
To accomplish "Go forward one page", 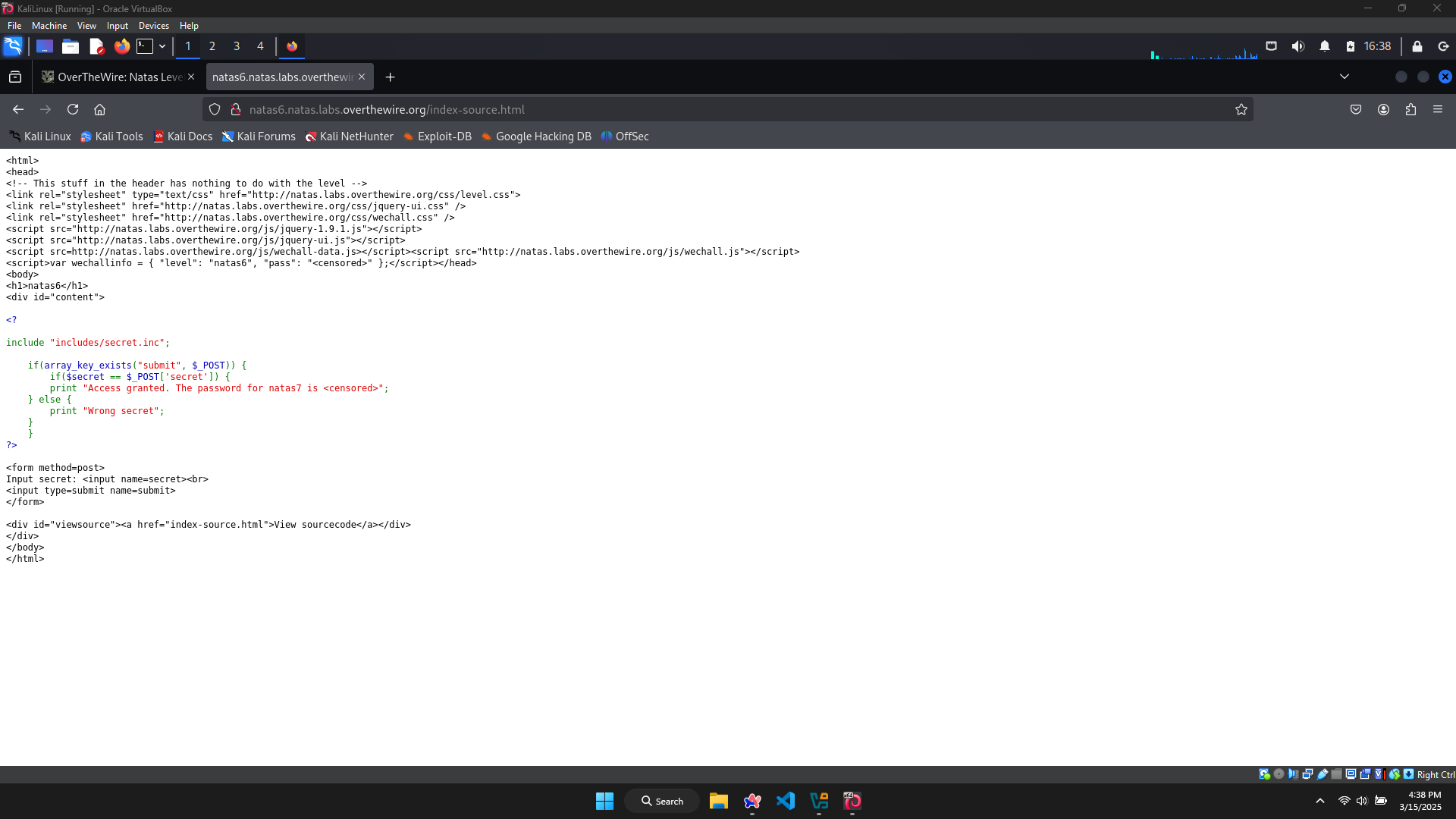I will tap(45, 109).
